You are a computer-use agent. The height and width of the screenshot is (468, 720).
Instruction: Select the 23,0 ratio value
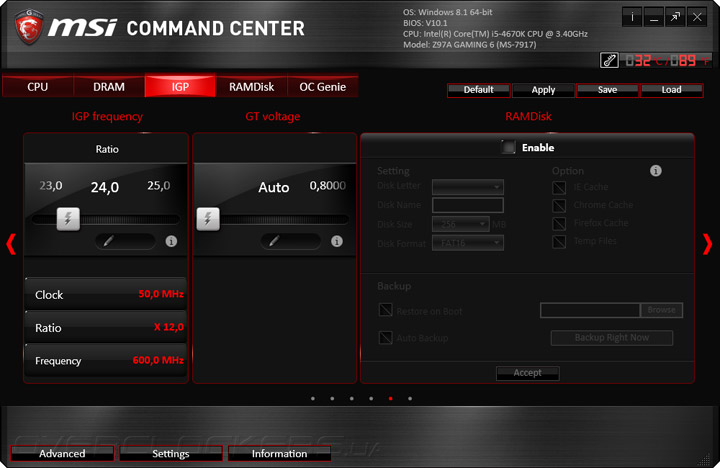point(51,186)
